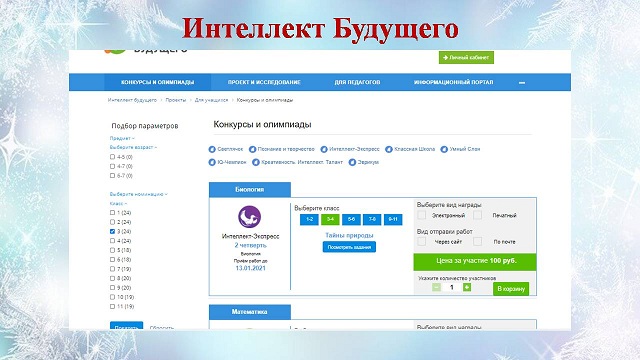Choose class 7-8 button
Image resolution: width=640 pixels, height=360 pixels.
click(x=372, y=220)
